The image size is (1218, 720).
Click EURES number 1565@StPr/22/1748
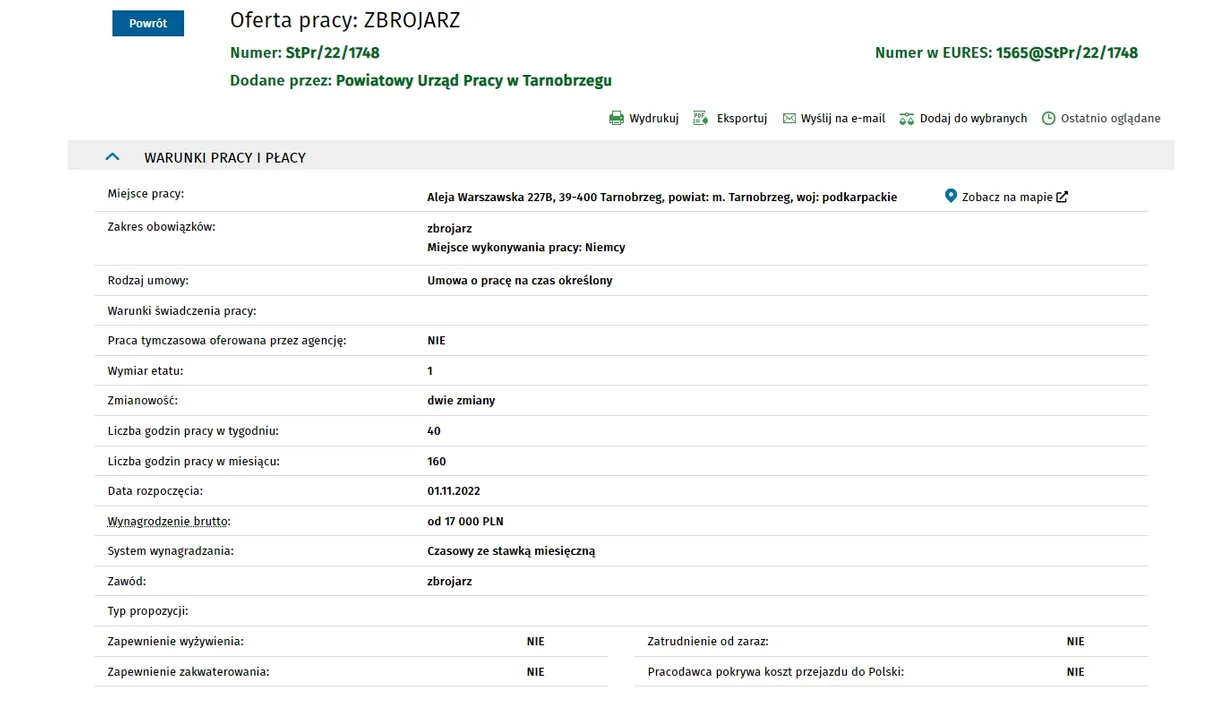(x=1067, y=53)
